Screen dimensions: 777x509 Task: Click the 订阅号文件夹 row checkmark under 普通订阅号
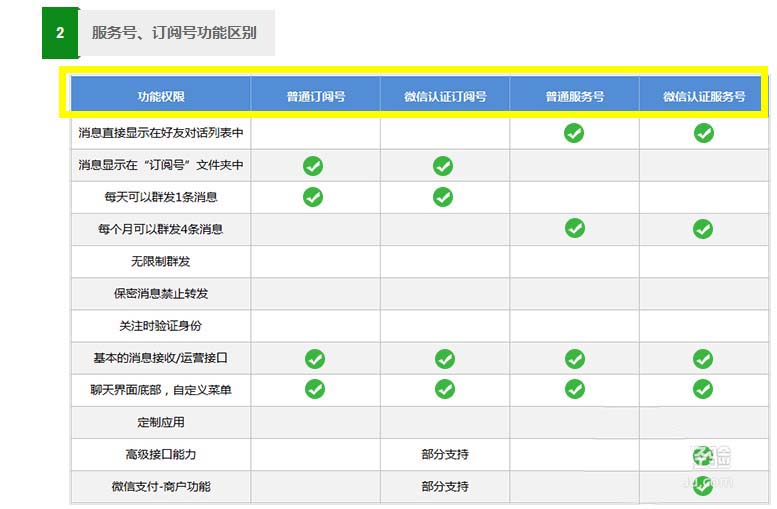pyautogui.click(x=313, y=166)
